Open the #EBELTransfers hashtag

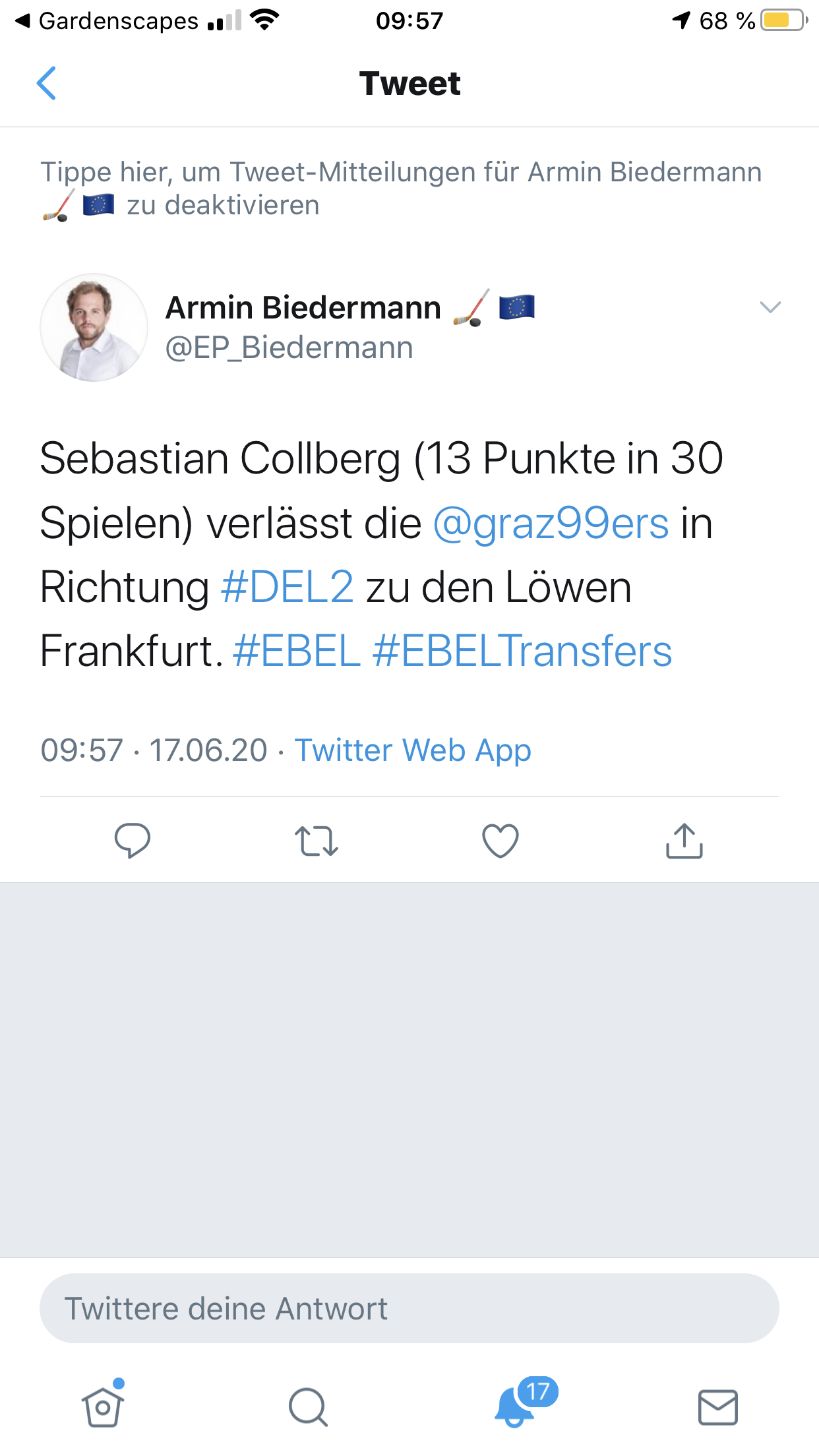522,652
